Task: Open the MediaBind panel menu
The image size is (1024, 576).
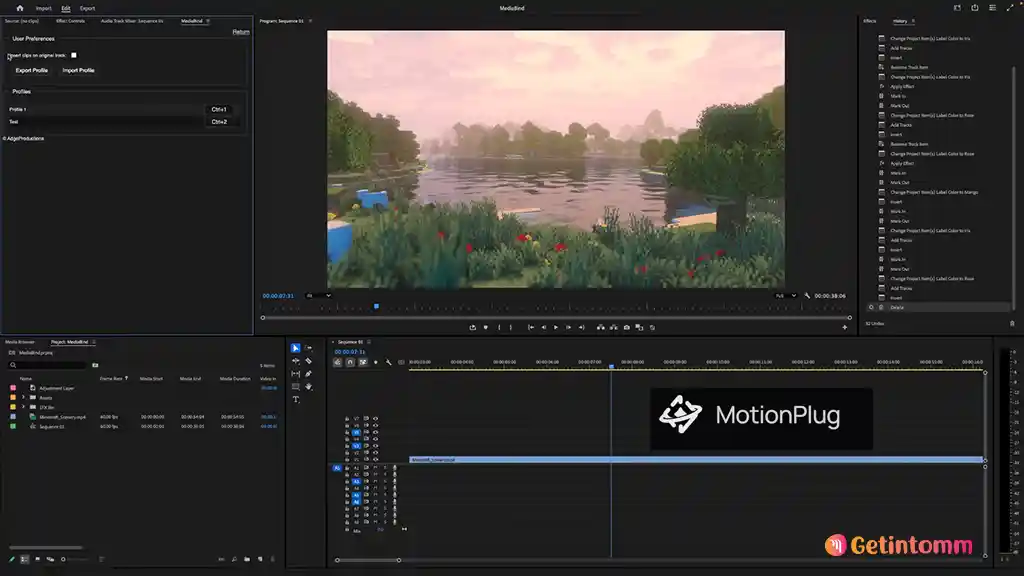Action: [x=208, y=21]
